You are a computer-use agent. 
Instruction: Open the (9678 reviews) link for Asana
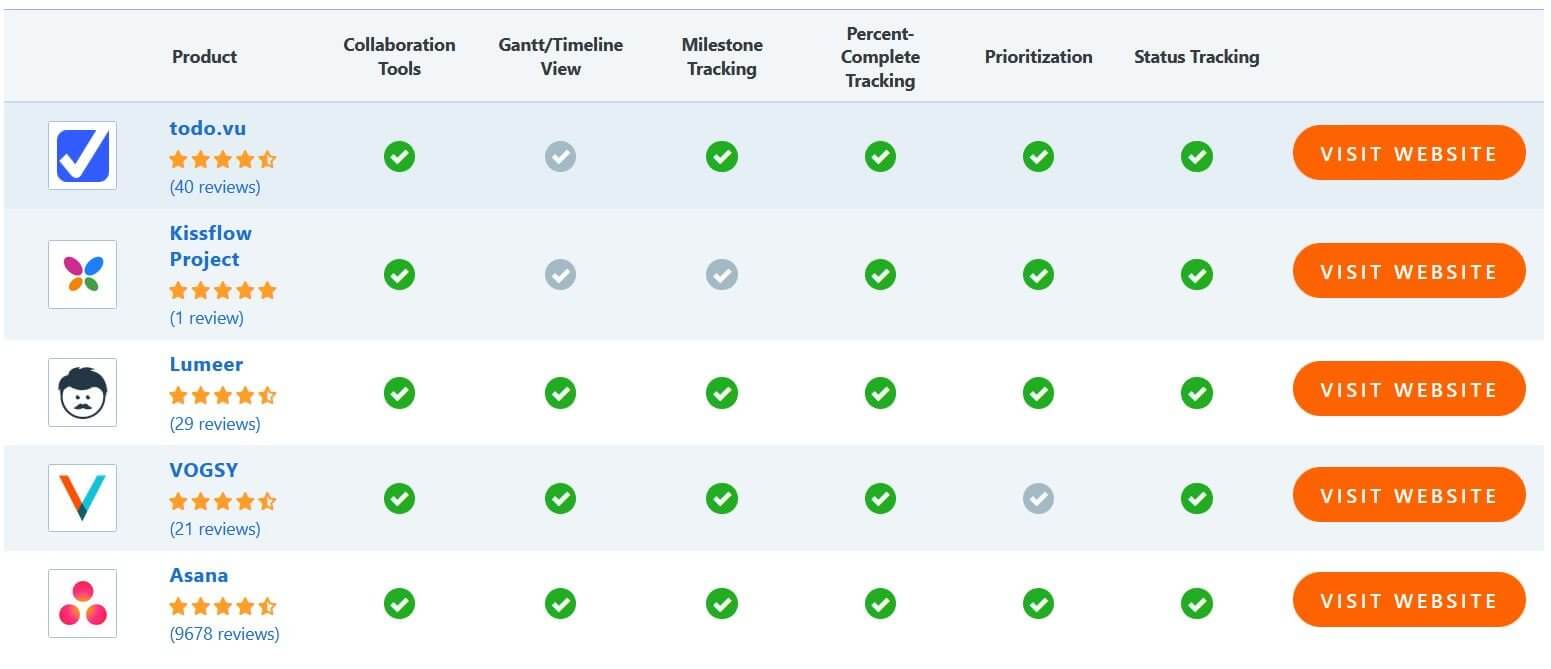(x=222, y=634)
